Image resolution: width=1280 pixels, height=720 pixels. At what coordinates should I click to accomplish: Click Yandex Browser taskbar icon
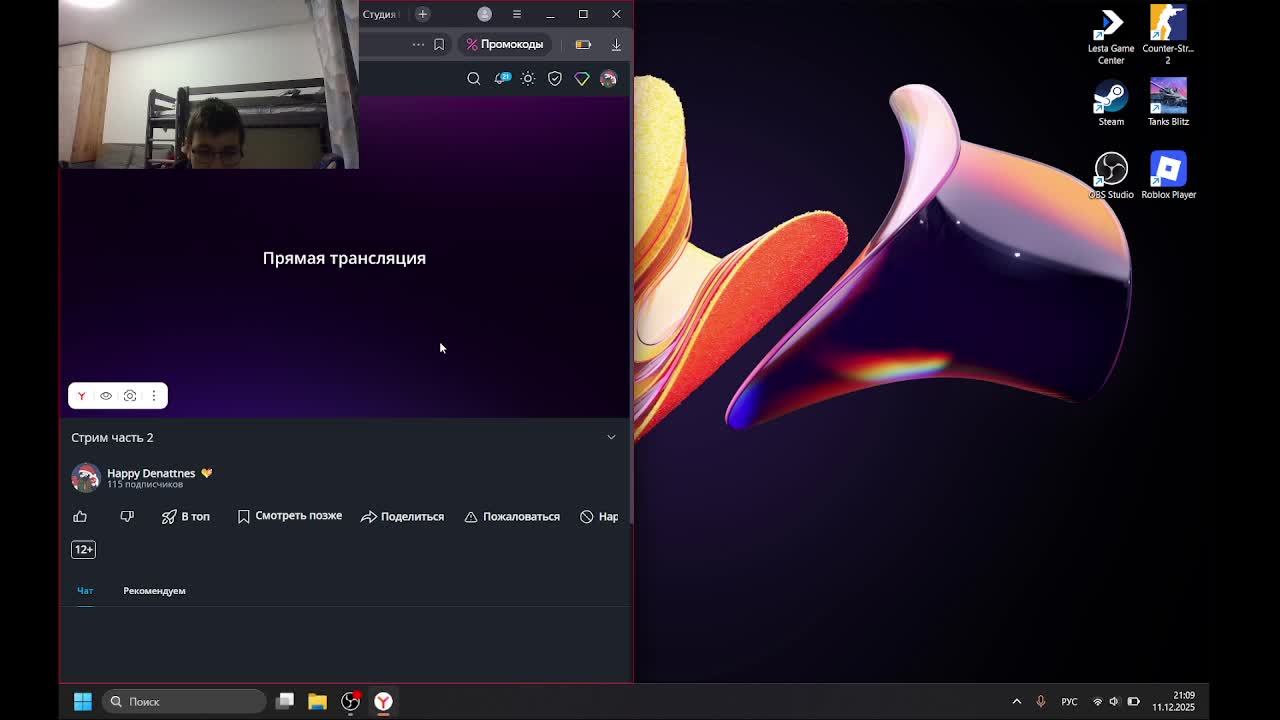click(x=383, y=701)
